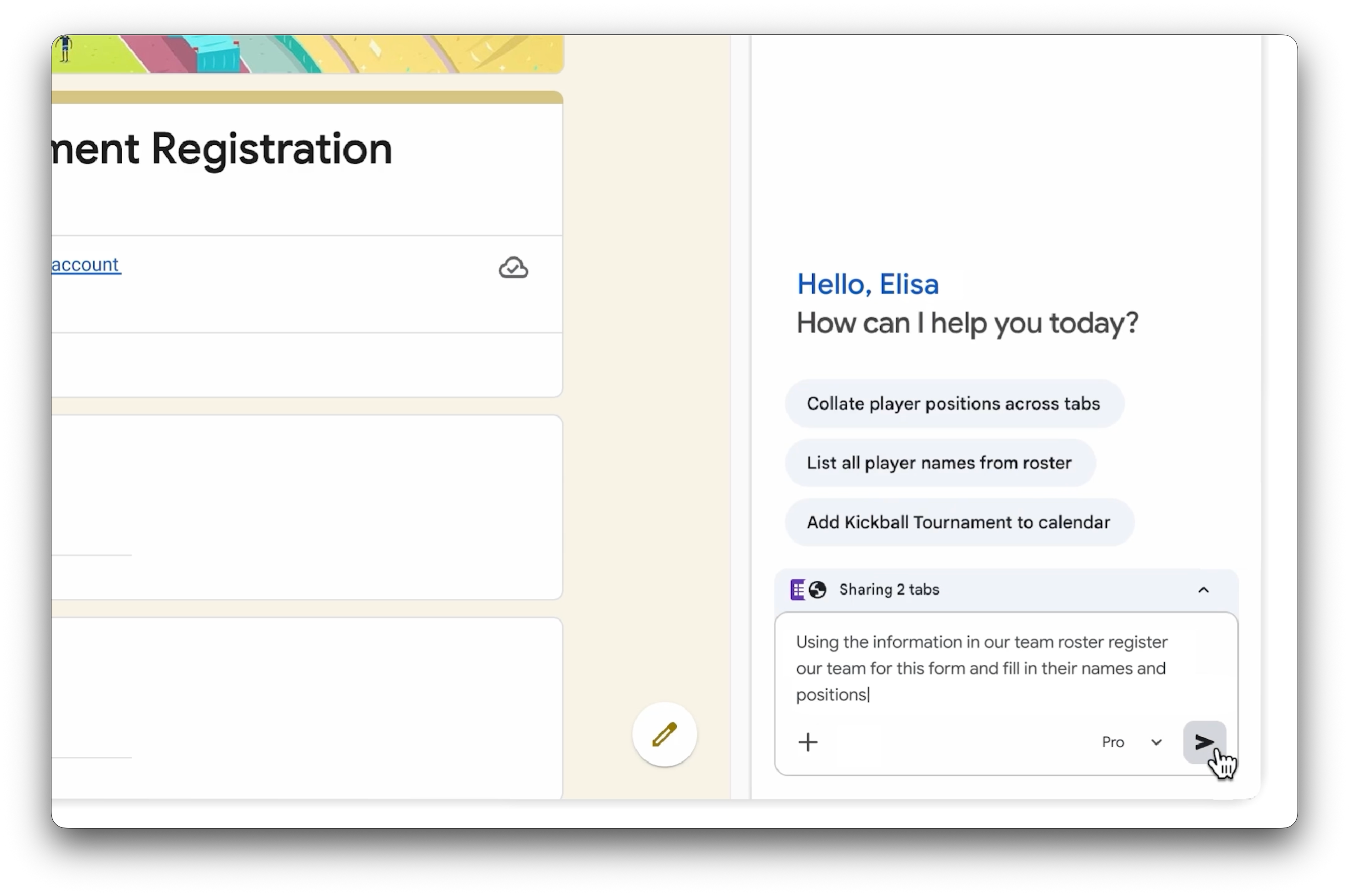Collapse the Sharing 2 tabs panel
Viewport: 1349px width, 896px height.
[x=1203, y=590]
